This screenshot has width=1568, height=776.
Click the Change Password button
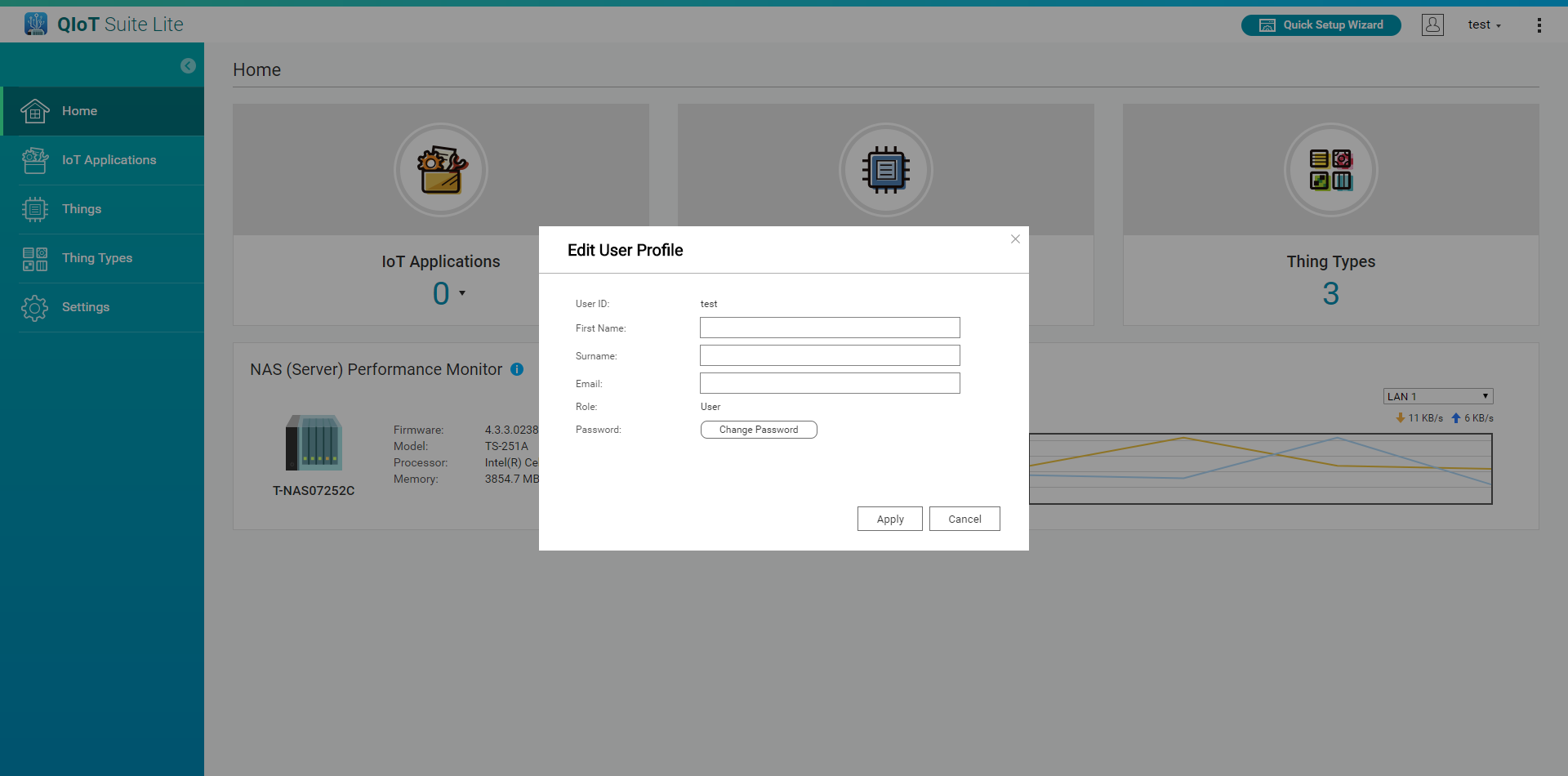pyautogui.click(x=758, y=430)
